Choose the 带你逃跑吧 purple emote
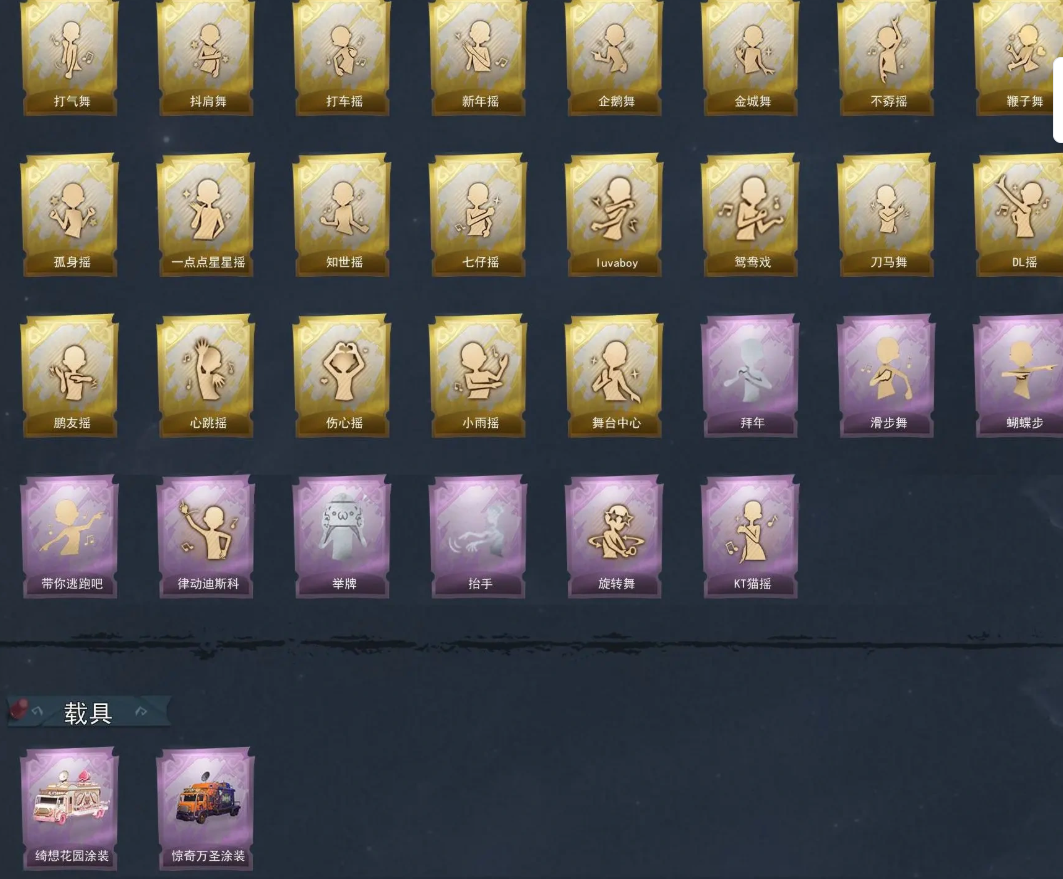The image size is (1063, 879). pyautogui.click(x=71, y=536)
